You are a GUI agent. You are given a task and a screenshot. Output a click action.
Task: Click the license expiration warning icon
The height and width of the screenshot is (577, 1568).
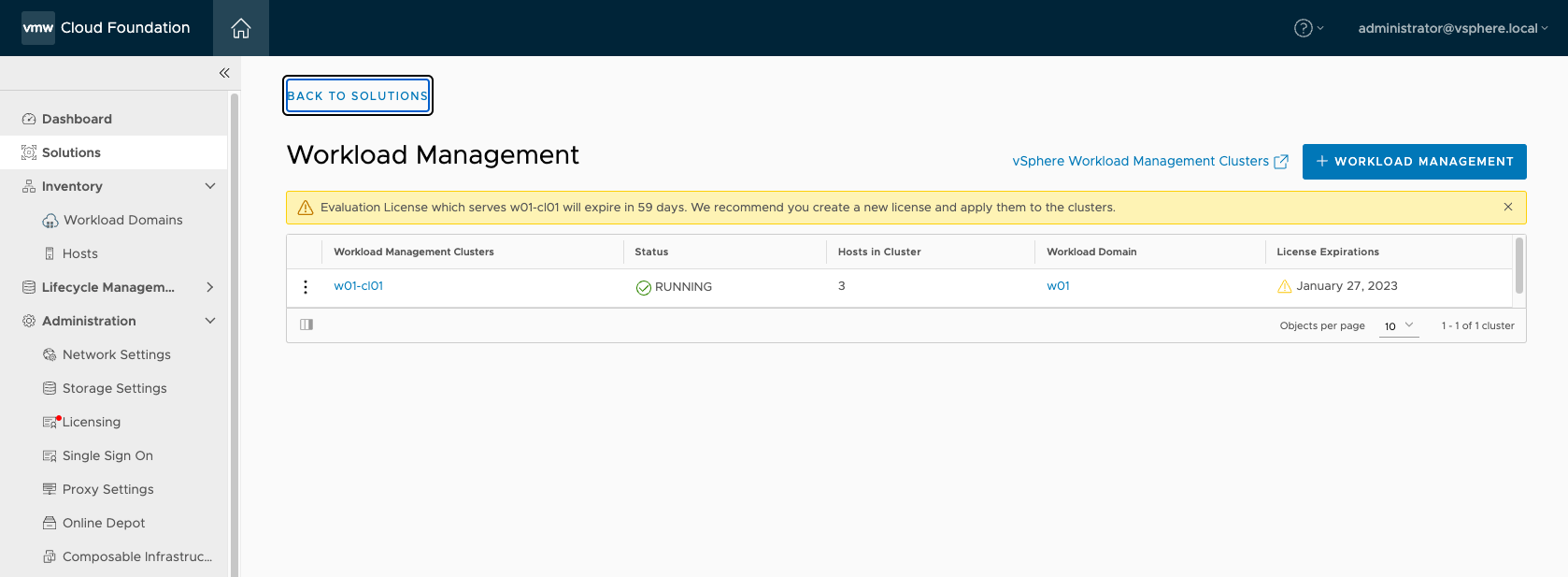click(x=1285, y=286)
